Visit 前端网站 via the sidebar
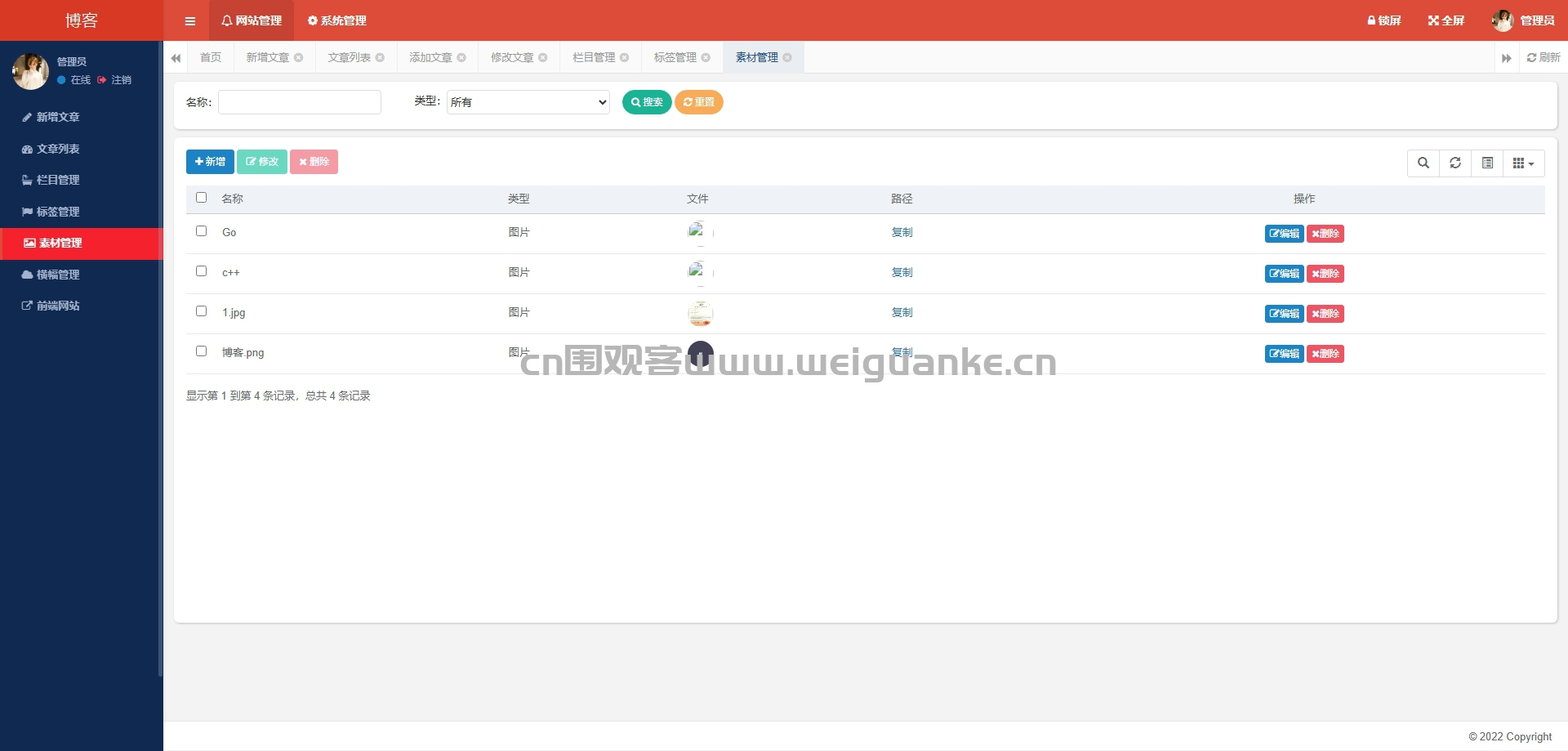 57,306
